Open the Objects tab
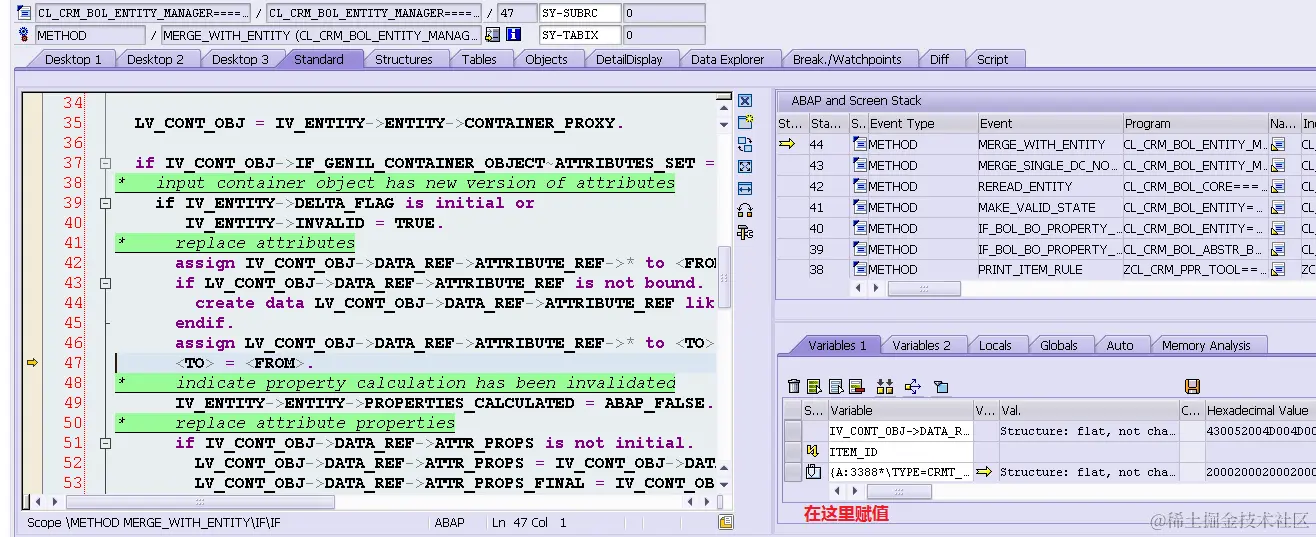 tap(546, 59)
